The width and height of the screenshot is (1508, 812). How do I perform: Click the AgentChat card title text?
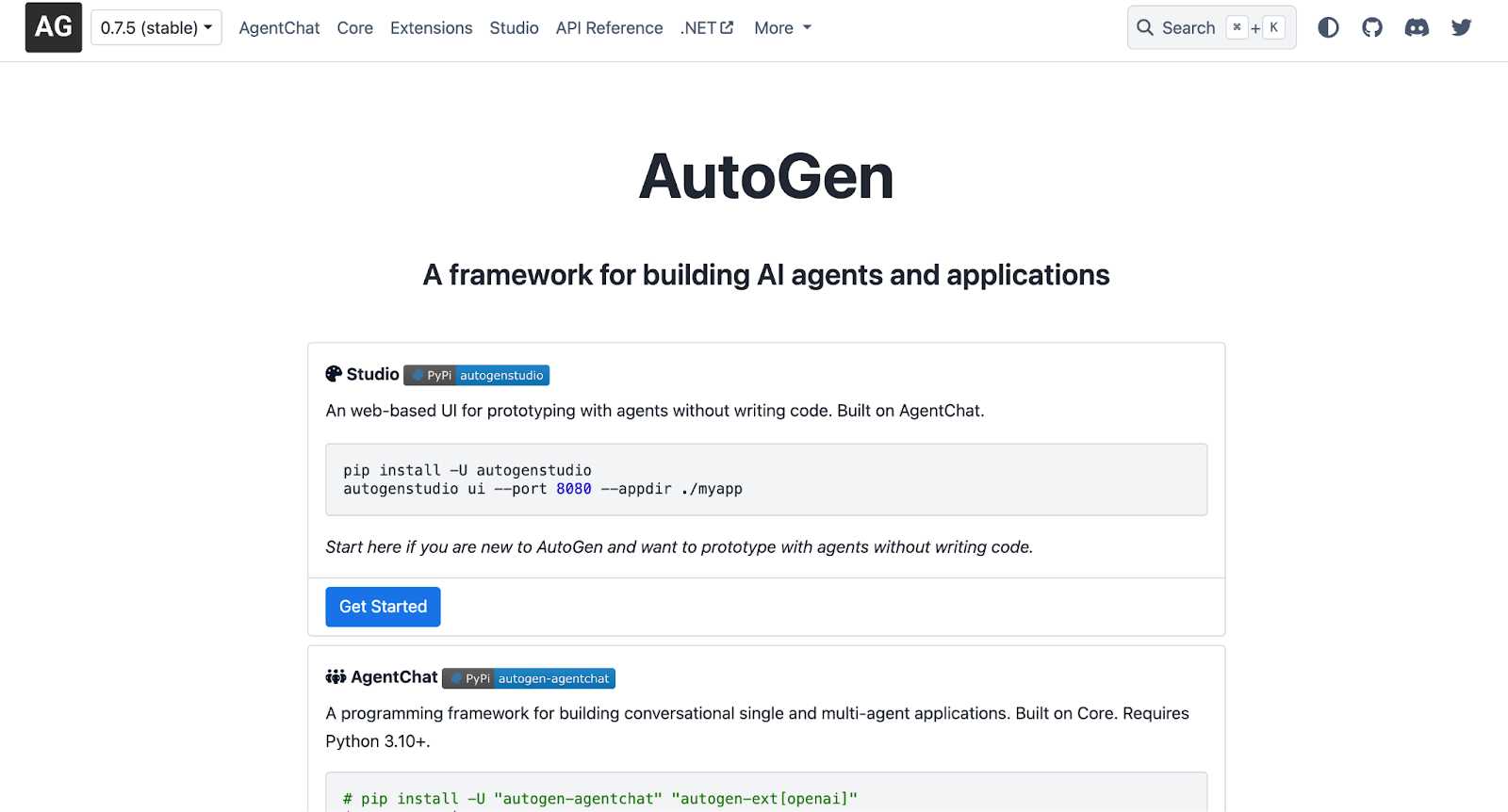[x=394, y=677]
